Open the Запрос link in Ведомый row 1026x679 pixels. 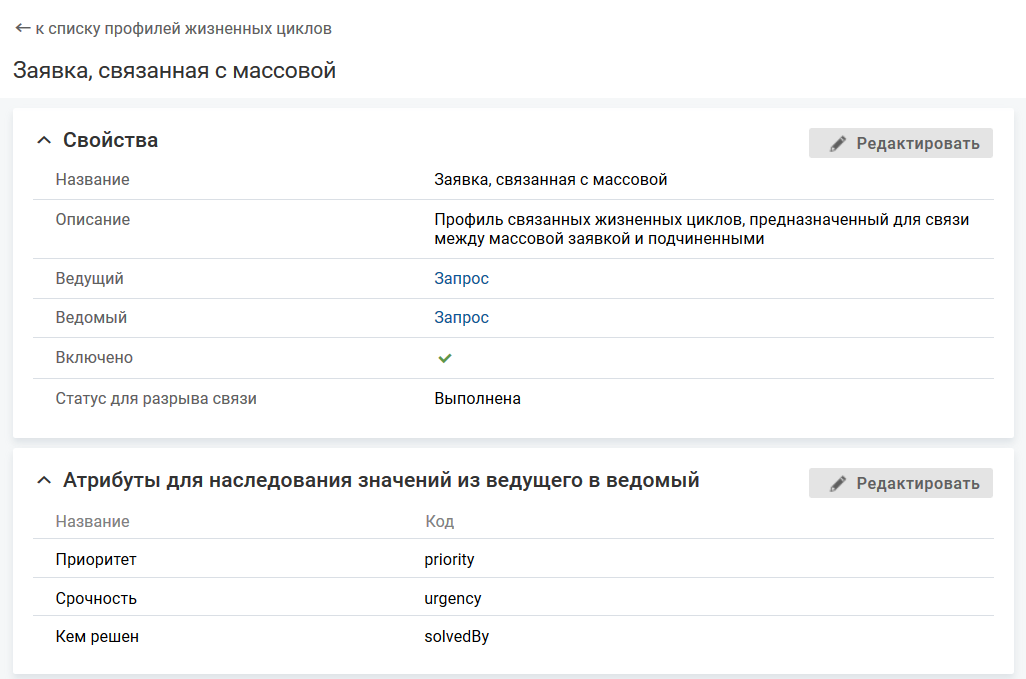tap(461, 318)
